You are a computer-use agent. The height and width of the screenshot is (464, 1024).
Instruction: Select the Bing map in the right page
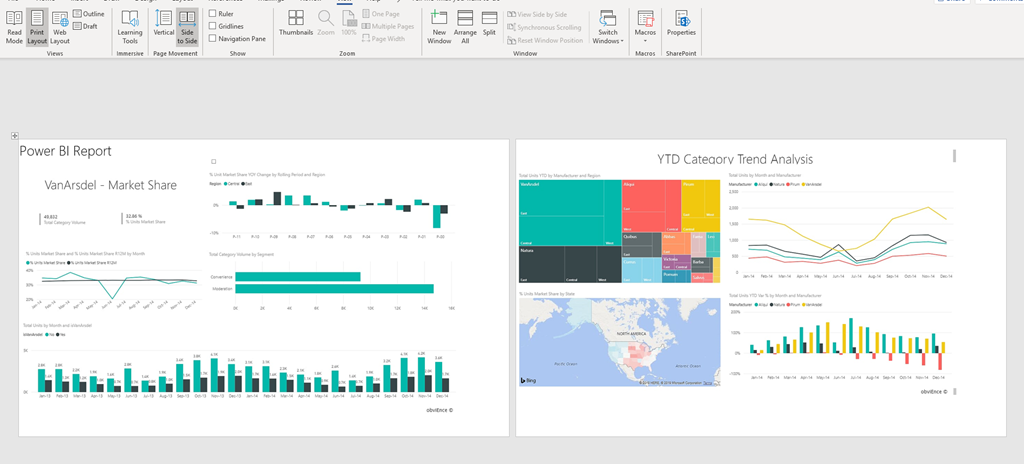pyautogui.click(x=618, y=342)
